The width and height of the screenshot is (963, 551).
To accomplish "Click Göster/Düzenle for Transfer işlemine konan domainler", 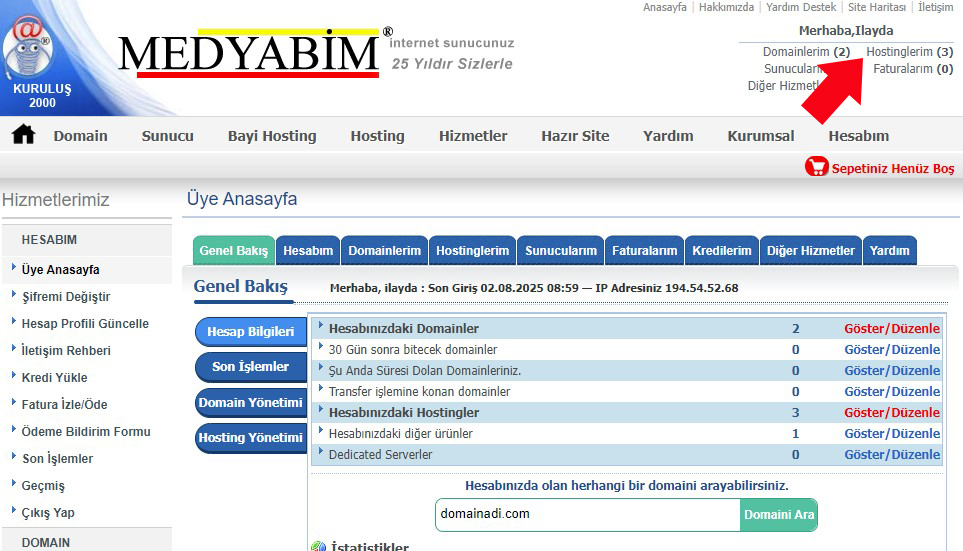I will point(892,391).
